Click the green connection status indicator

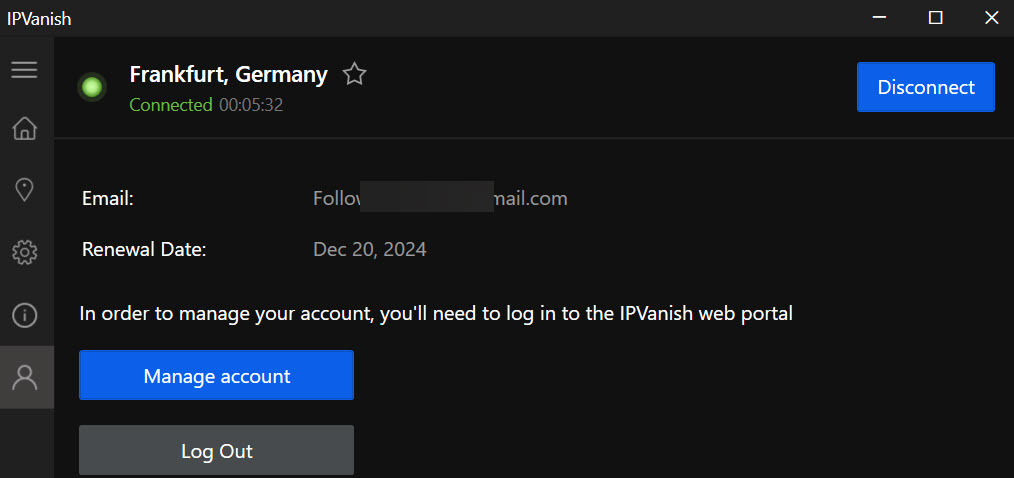[92, 88]
